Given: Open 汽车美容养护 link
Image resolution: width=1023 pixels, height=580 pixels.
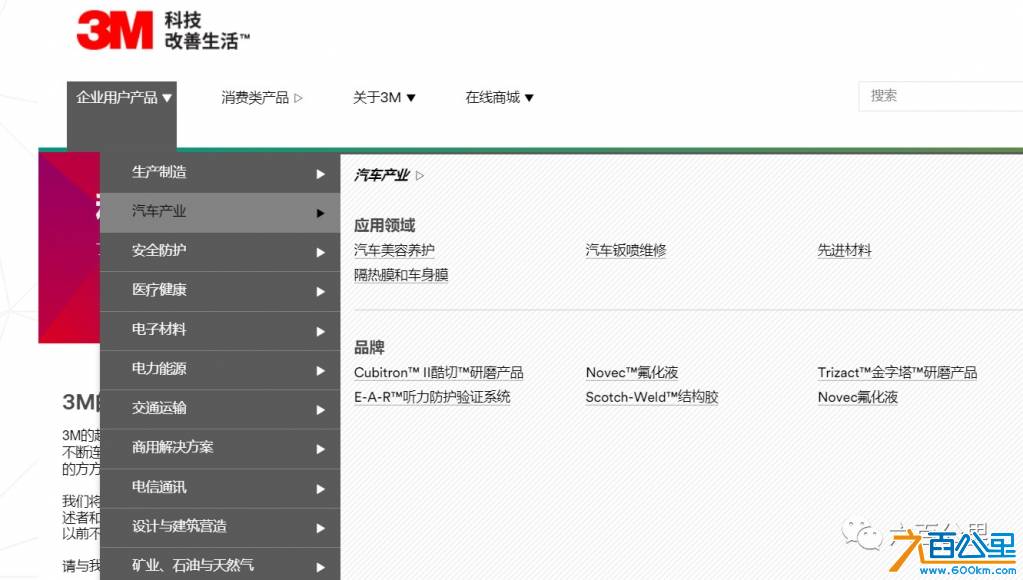Looking at the screenshot, I should coord(394,250).
